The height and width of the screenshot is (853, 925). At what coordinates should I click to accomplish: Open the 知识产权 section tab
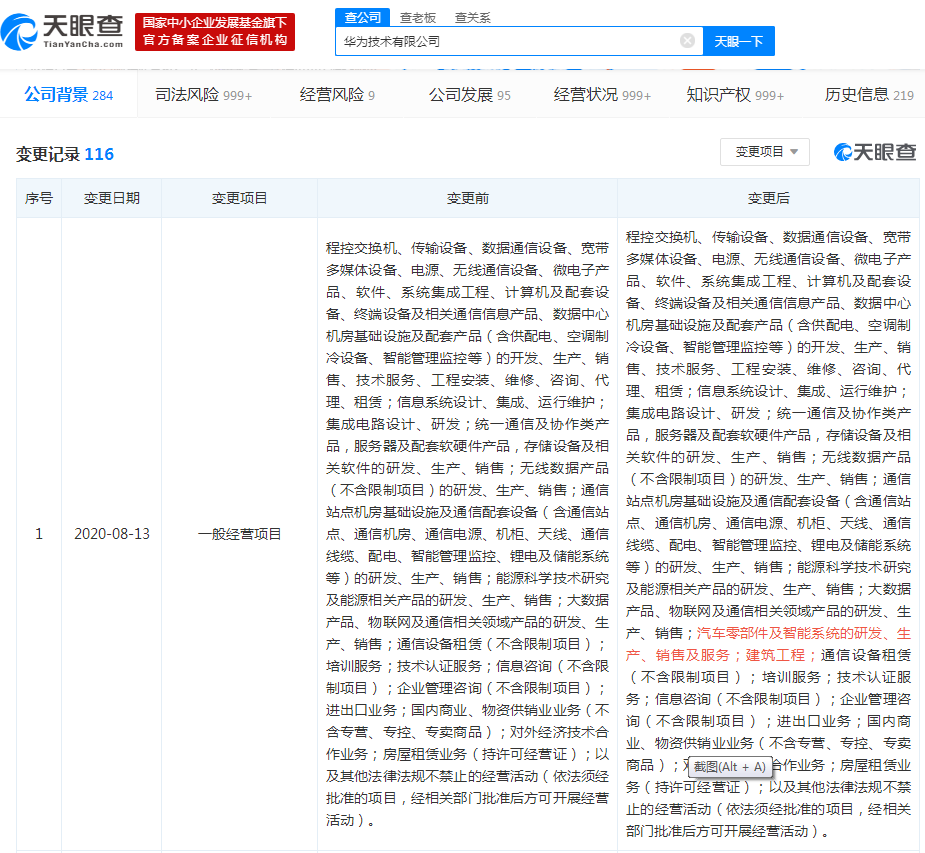tap(735, 94)
